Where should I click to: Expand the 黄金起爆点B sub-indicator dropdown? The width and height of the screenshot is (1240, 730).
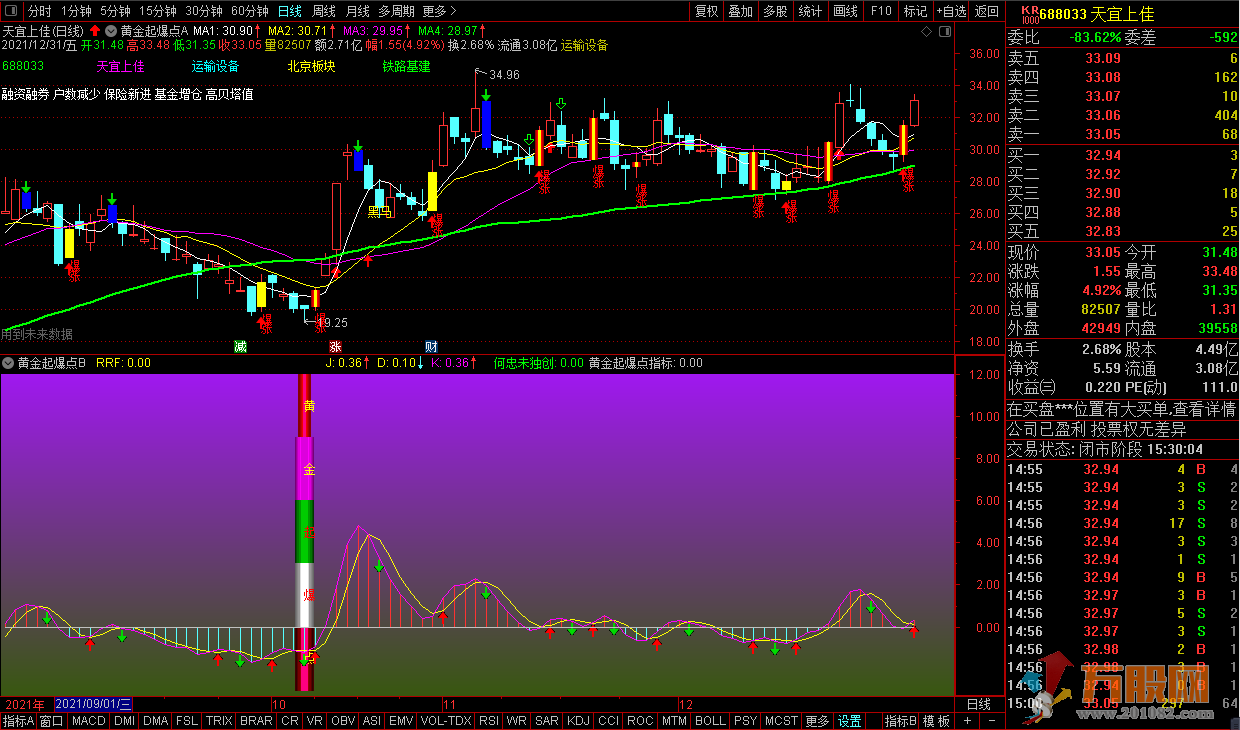(9, 363)
